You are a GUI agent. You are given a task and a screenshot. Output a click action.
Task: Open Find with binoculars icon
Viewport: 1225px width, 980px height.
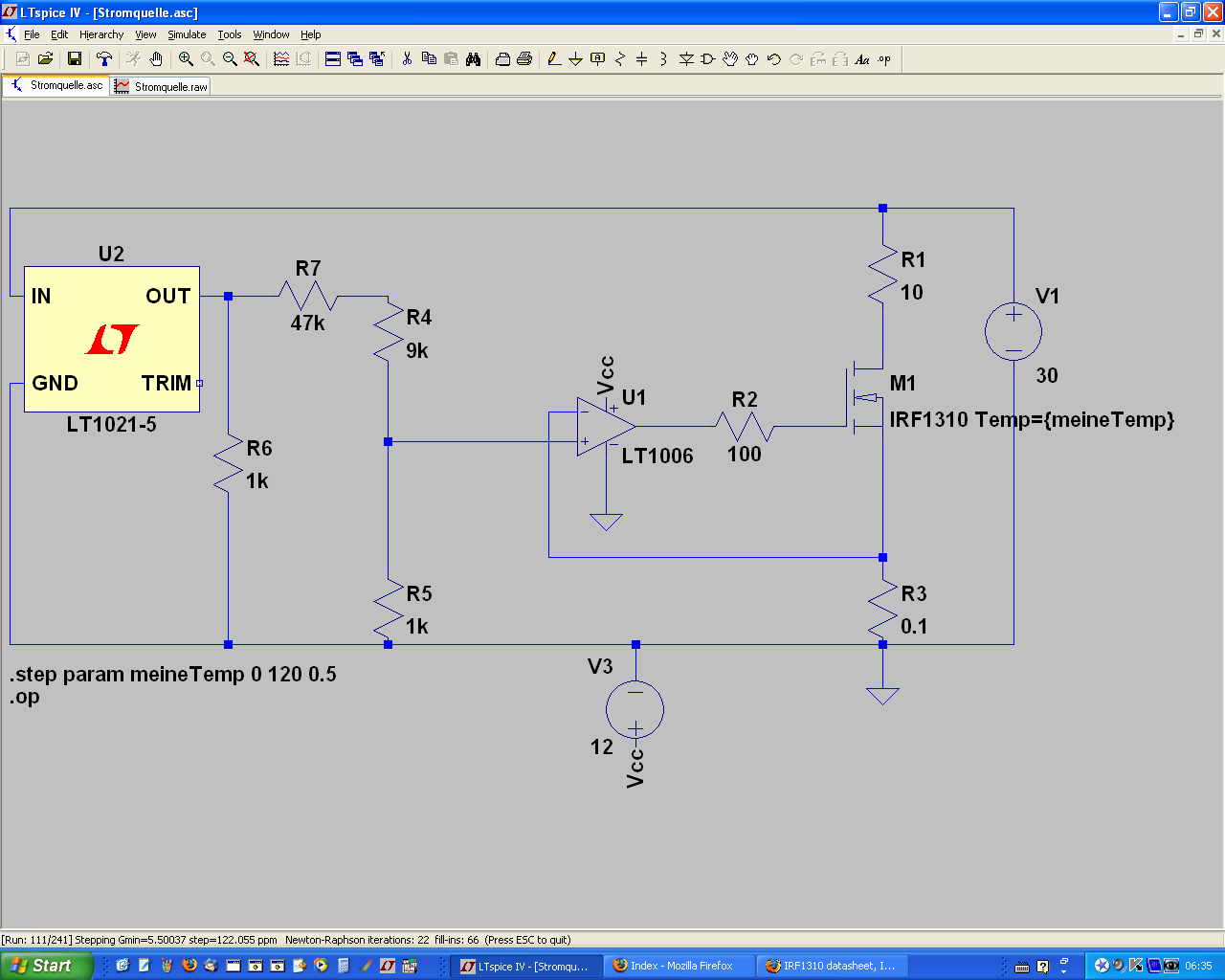(473, 59)
